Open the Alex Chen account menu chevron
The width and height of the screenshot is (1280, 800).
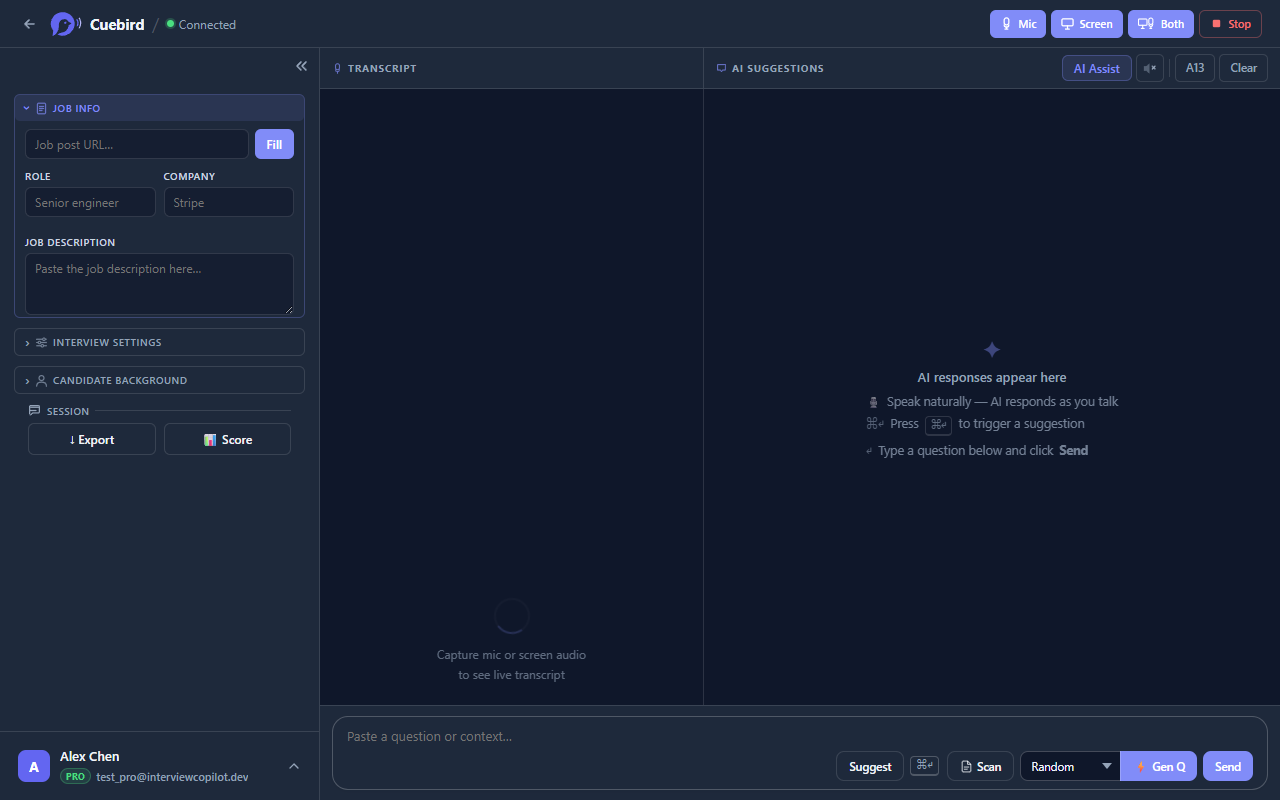(x=294, y=766)
